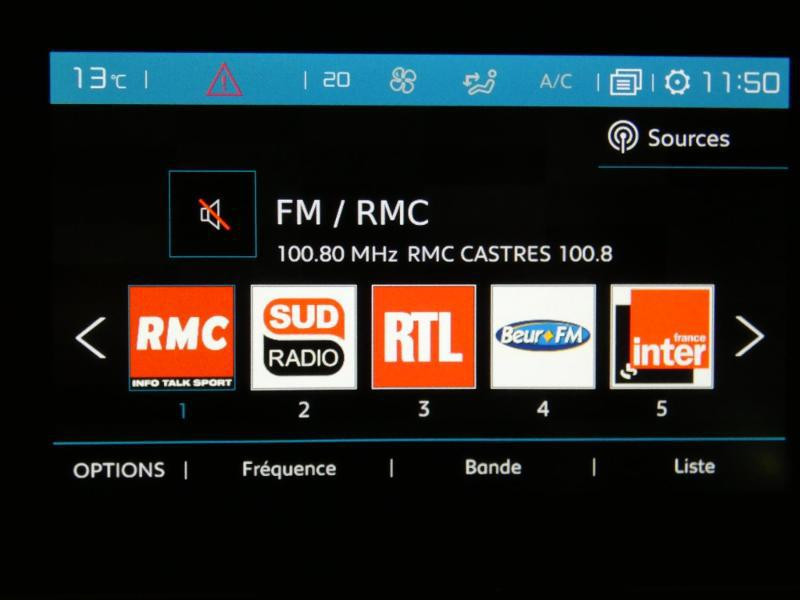This screenshot has height=600, width=800.
Task: Tap preset number 1 label
Action: [183, 411]
